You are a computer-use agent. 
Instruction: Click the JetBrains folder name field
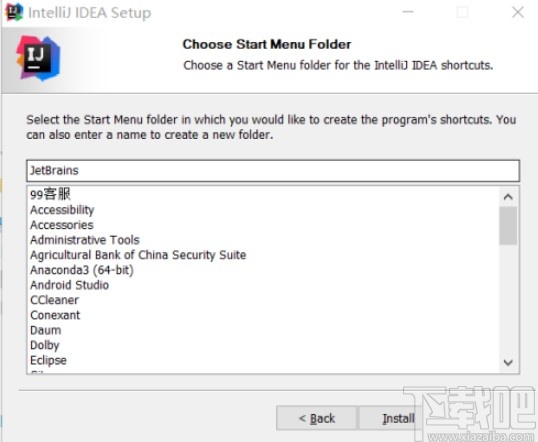point(273,171)
